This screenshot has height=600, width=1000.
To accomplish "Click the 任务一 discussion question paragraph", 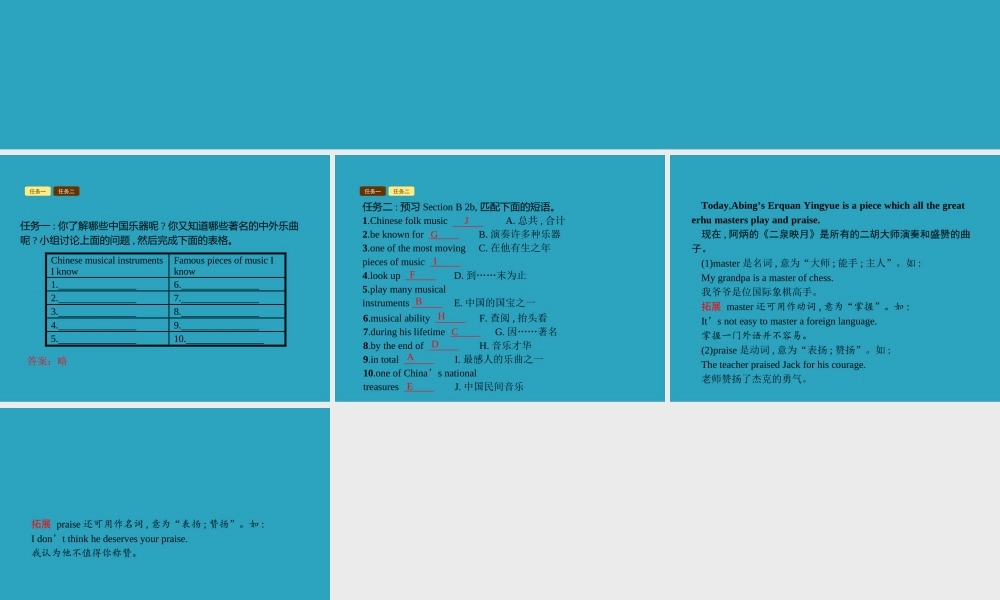I will [159, 233].
